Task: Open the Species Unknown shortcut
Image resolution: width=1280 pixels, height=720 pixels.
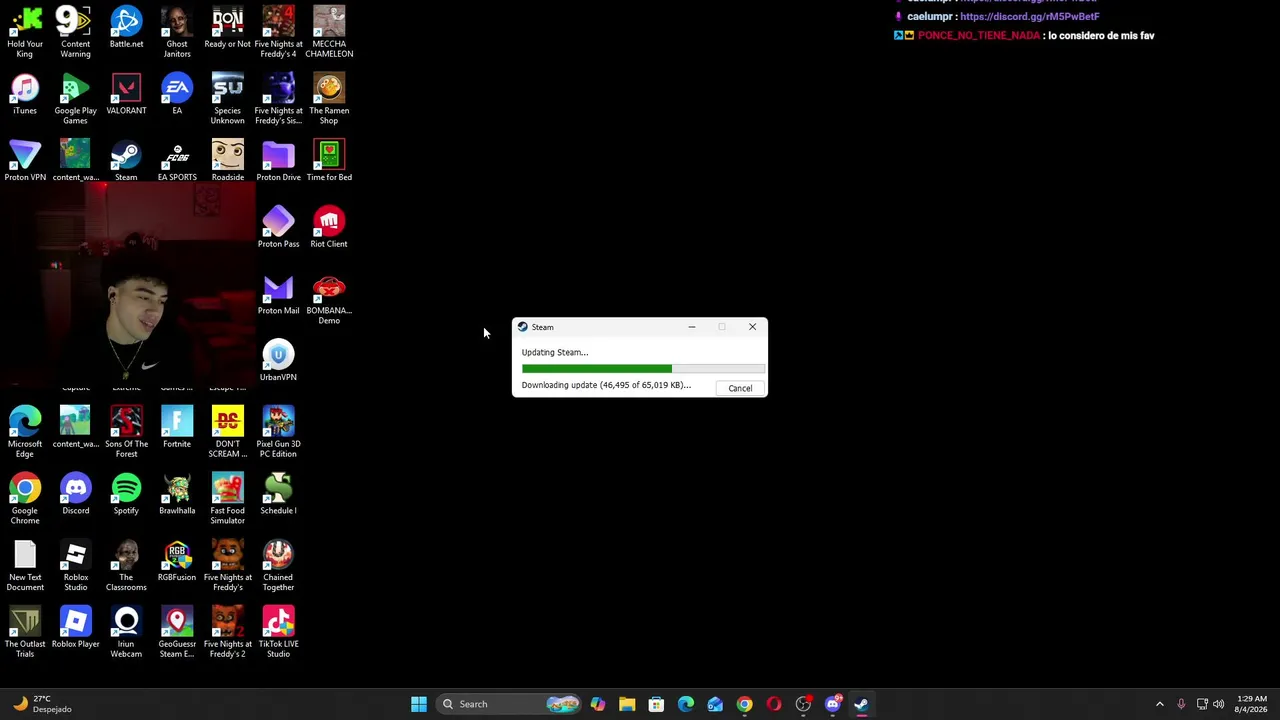Action: coord(227,98)
